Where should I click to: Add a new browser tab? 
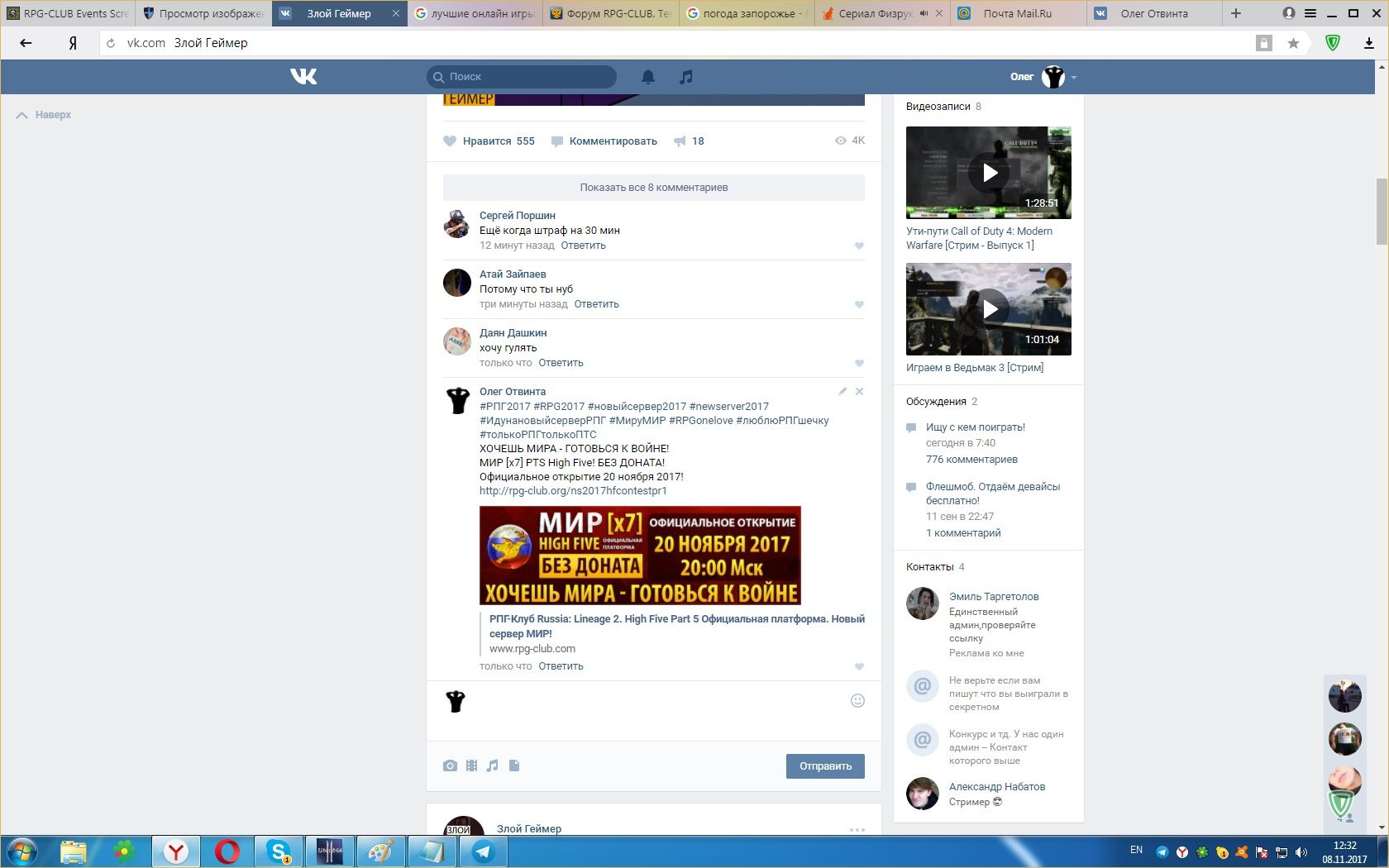coord(1236,13)
